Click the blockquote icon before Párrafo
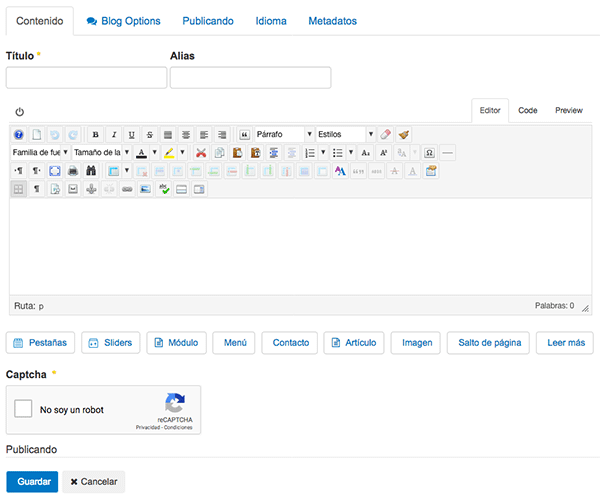This screenshot has width=600, height=499. click(x=243, y=134)
